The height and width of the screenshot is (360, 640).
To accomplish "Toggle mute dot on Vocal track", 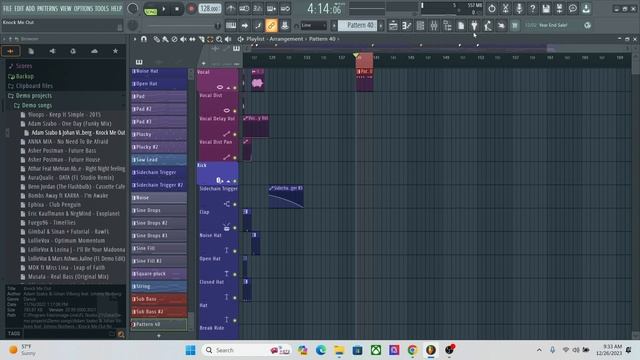I will point(235,88).
